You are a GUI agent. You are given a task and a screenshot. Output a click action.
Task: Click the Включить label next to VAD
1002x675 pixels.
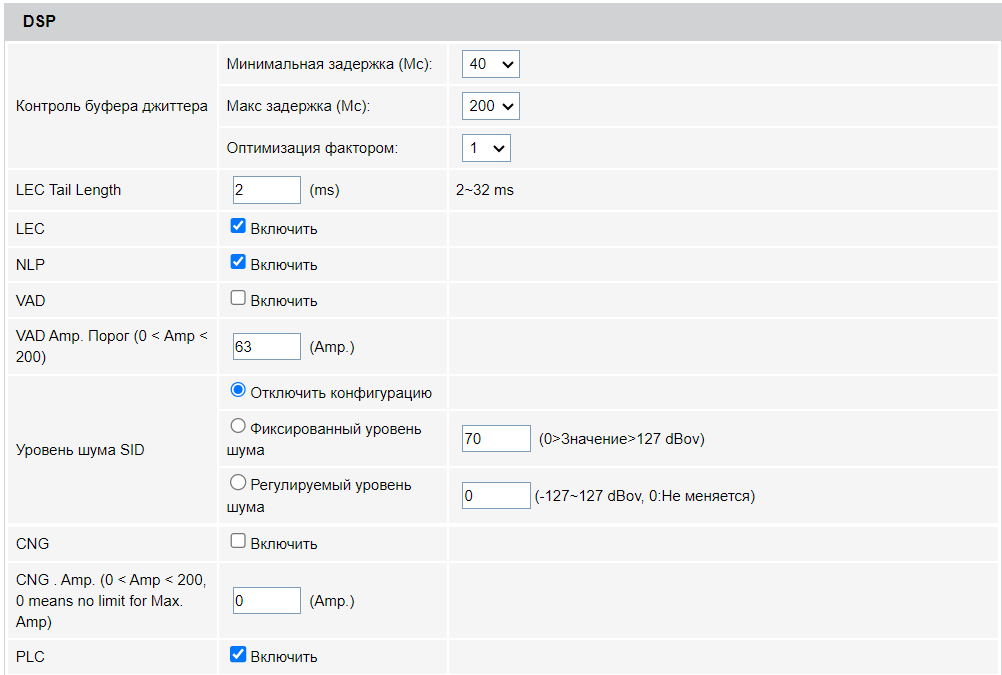click(284, 301)
